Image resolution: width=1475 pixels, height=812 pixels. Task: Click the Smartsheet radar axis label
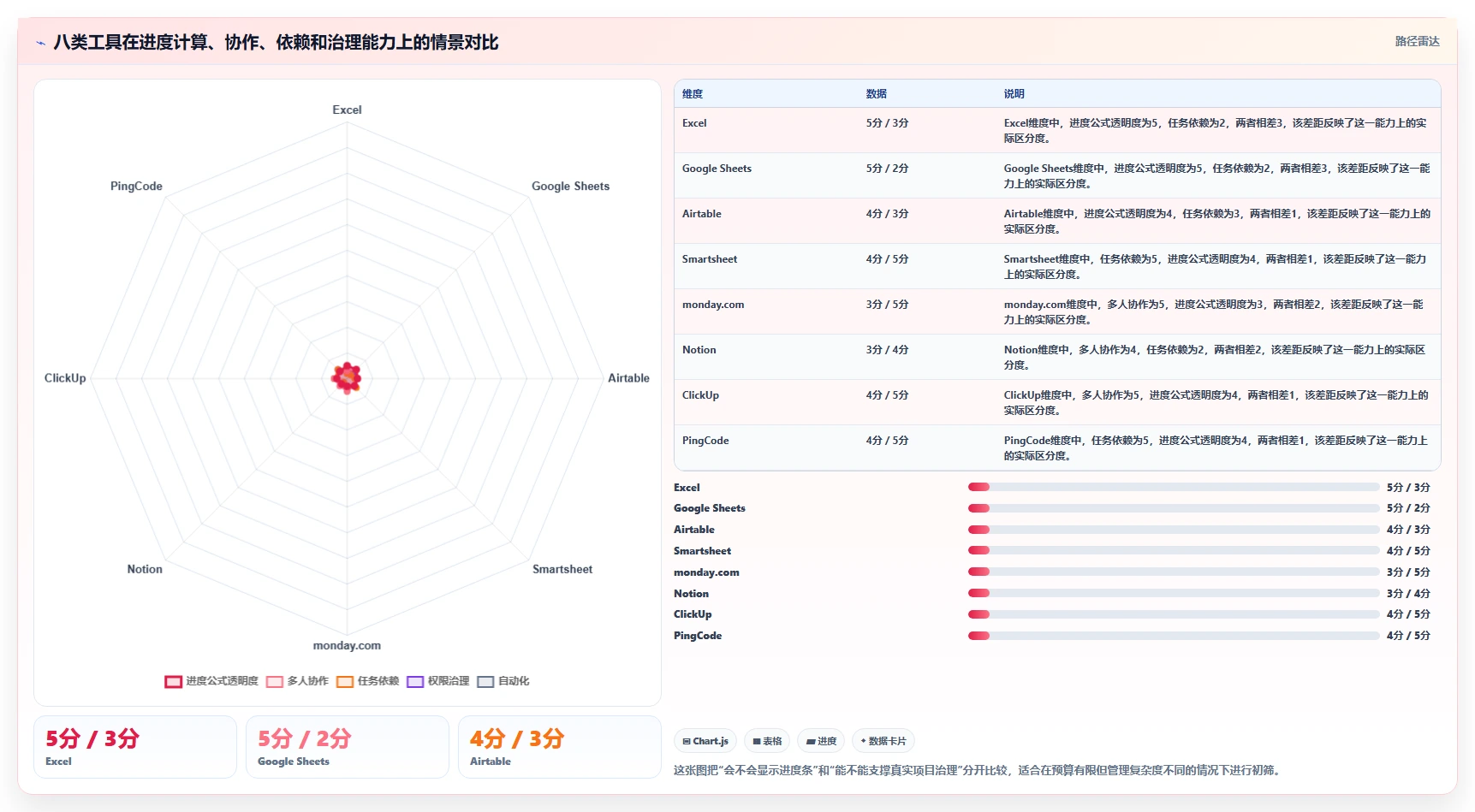pyautogui.click(x=562, y=569)
